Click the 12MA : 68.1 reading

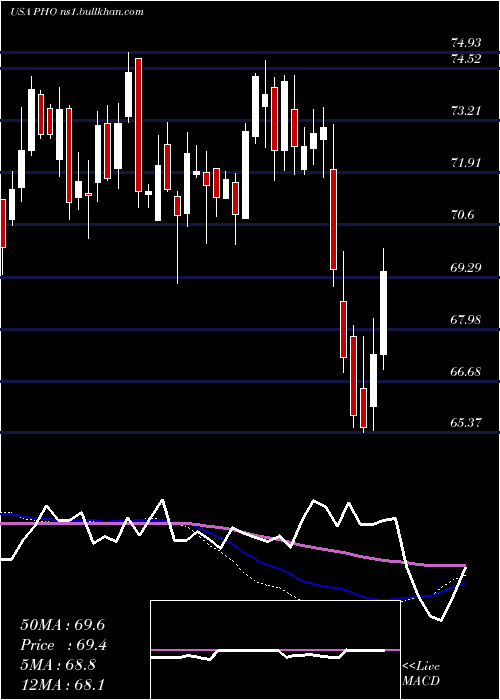[x=62, y=685]
